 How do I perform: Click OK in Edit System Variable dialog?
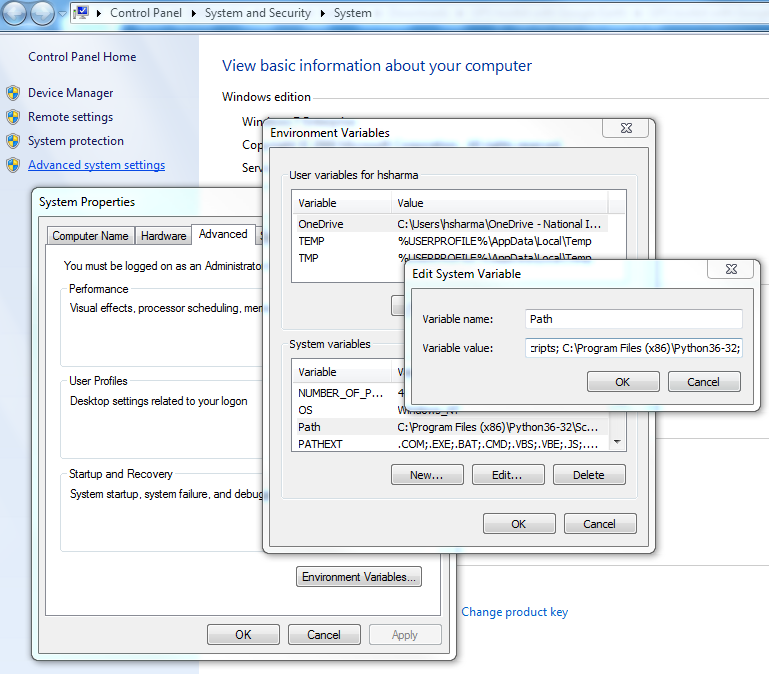pyautogui.click(x=623, y=382)
